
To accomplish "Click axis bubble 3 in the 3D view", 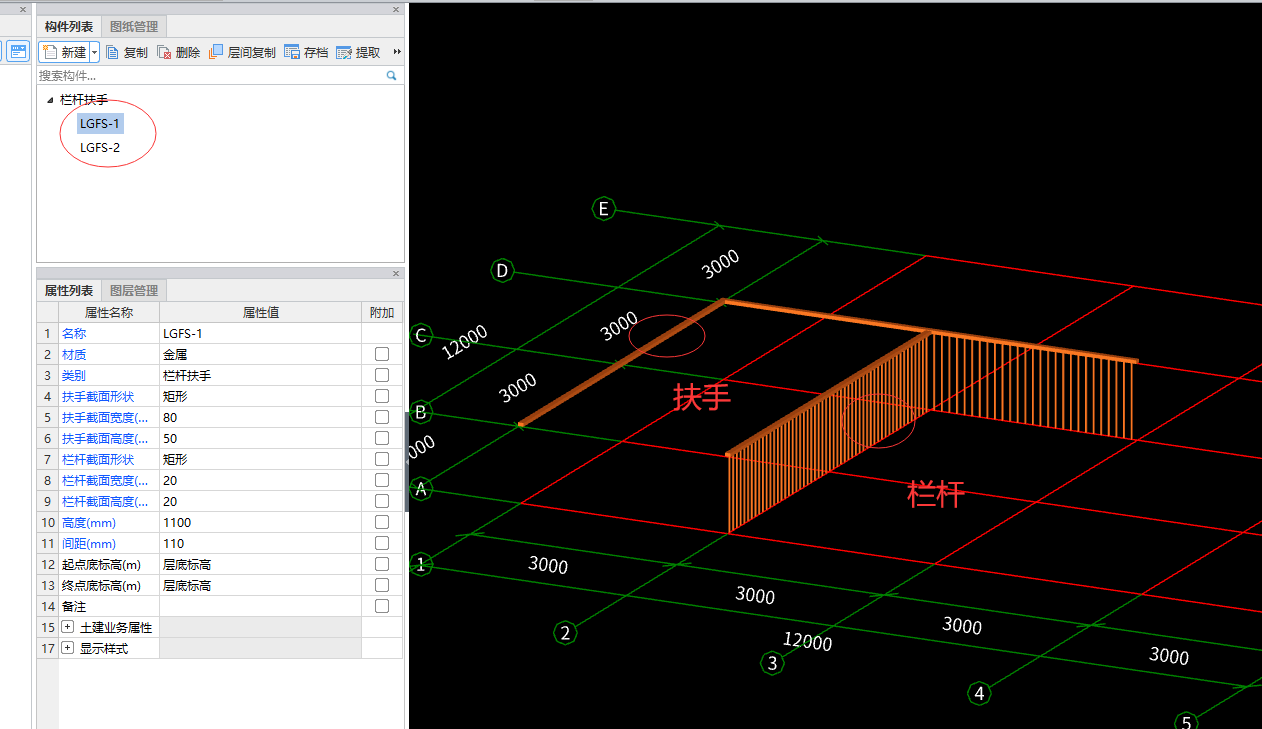I will click(771, 662).
